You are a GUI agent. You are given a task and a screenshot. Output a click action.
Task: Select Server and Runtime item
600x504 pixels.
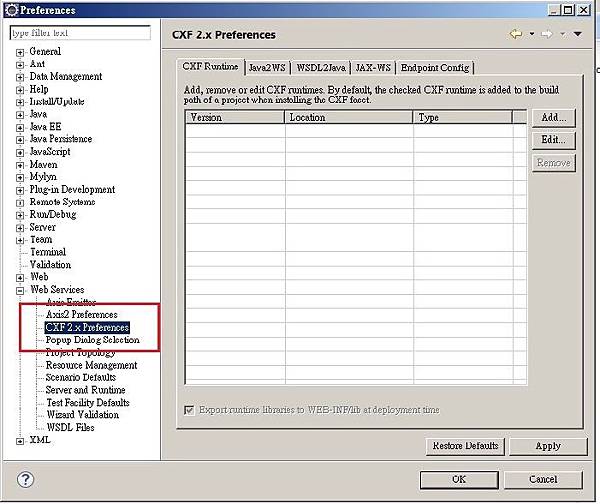85,390
